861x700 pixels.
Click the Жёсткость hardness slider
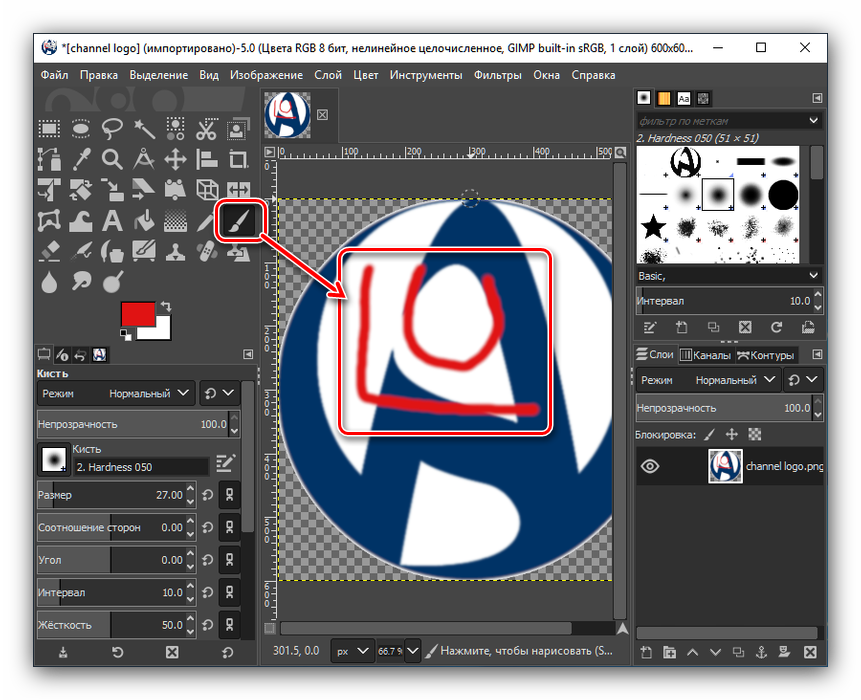point(113,625)
